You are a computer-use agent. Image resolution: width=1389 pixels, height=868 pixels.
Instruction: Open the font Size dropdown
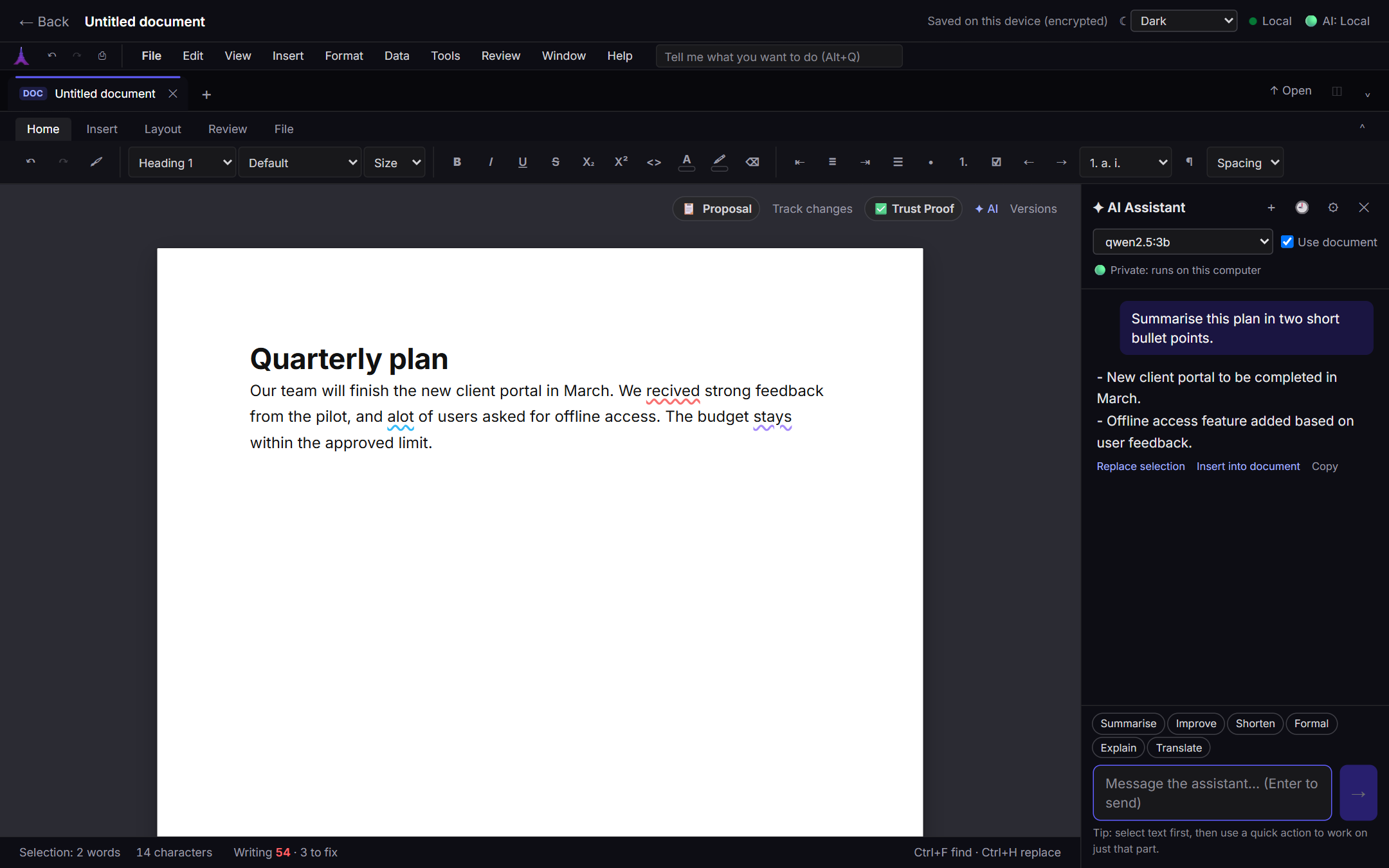point(395,163)
